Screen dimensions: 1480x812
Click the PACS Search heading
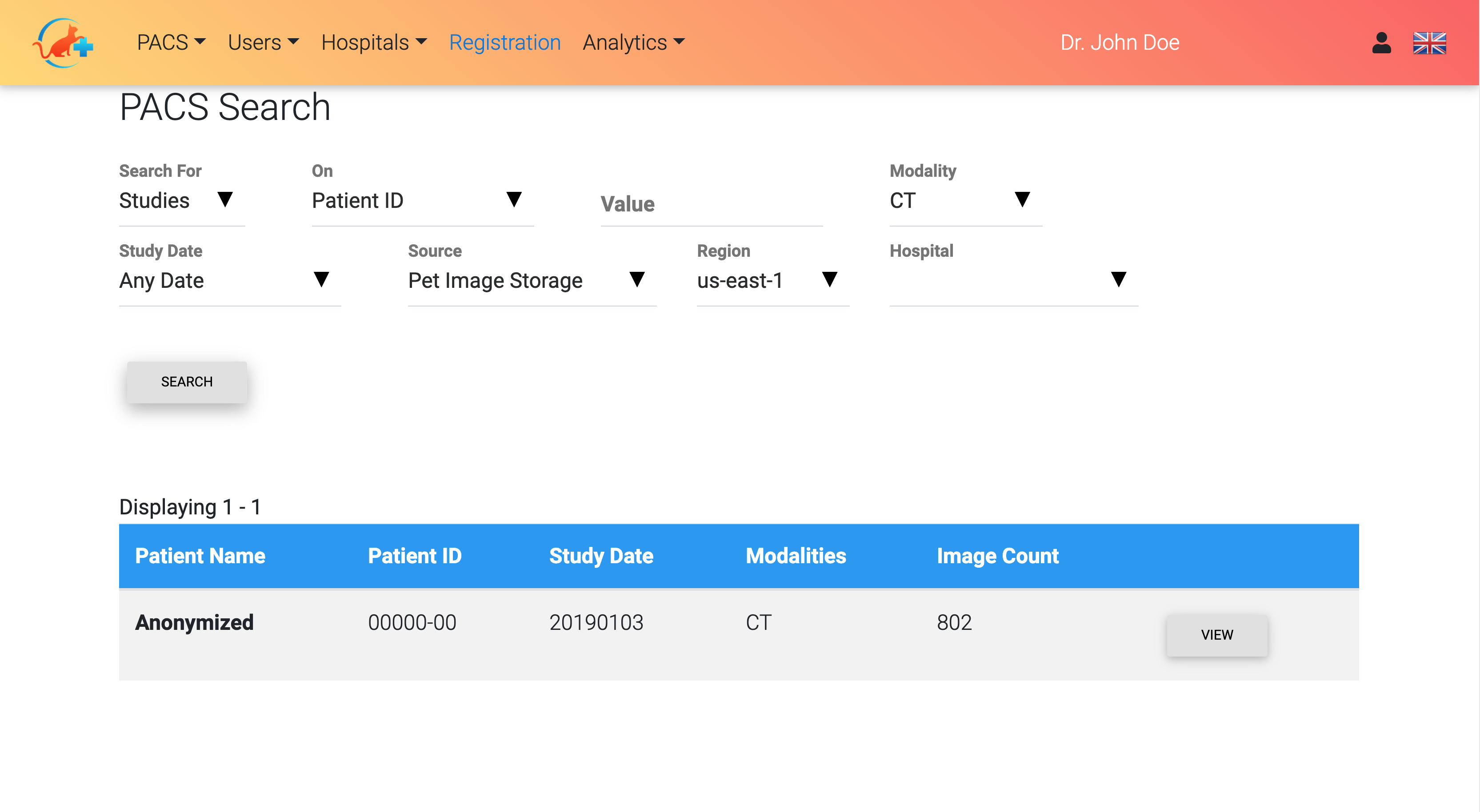[x=224, y=107]
